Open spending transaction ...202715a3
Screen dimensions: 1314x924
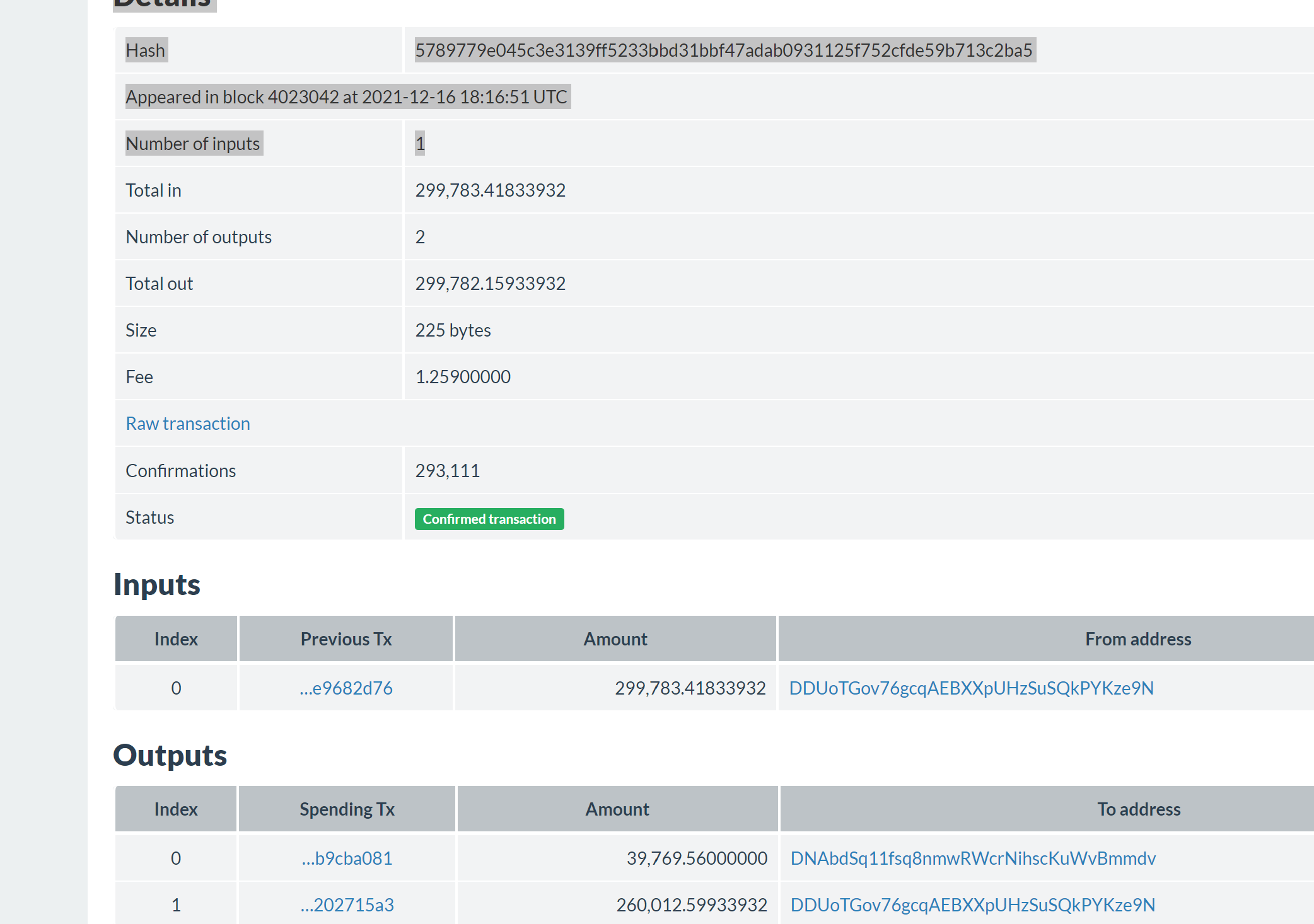pos(346,904)
